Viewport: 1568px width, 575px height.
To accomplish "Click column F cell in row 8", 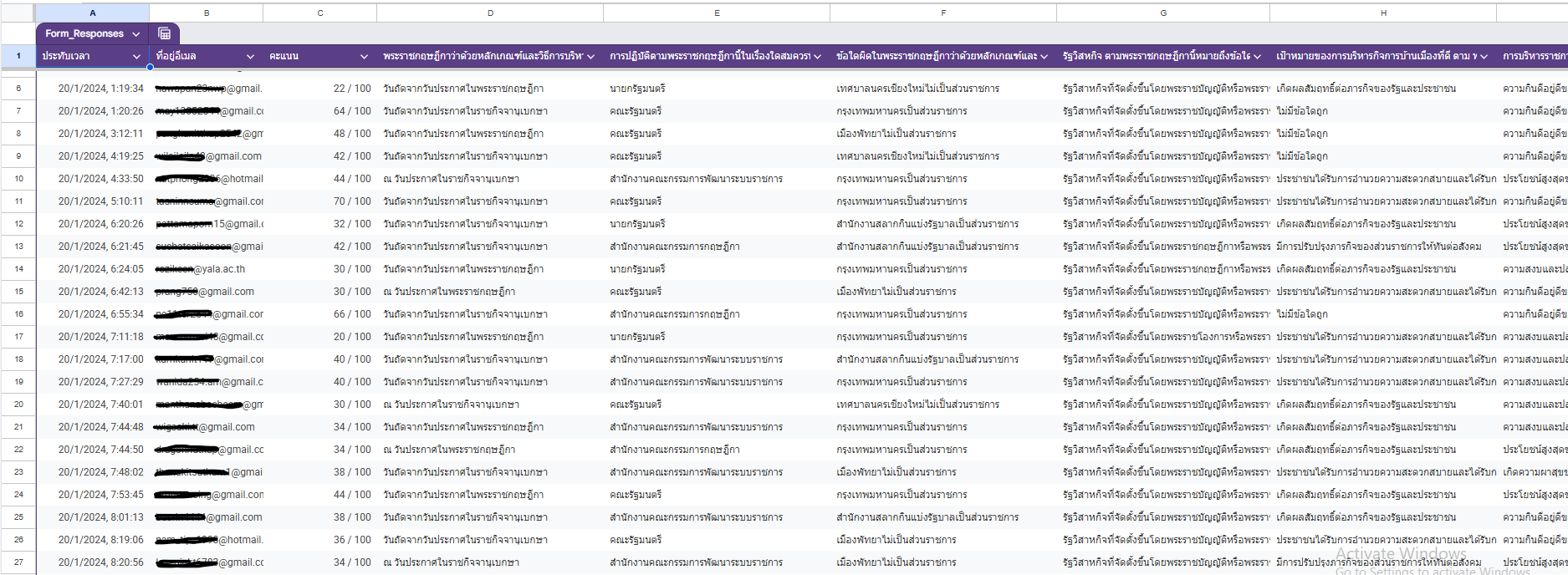I will (x=943, y=133).
